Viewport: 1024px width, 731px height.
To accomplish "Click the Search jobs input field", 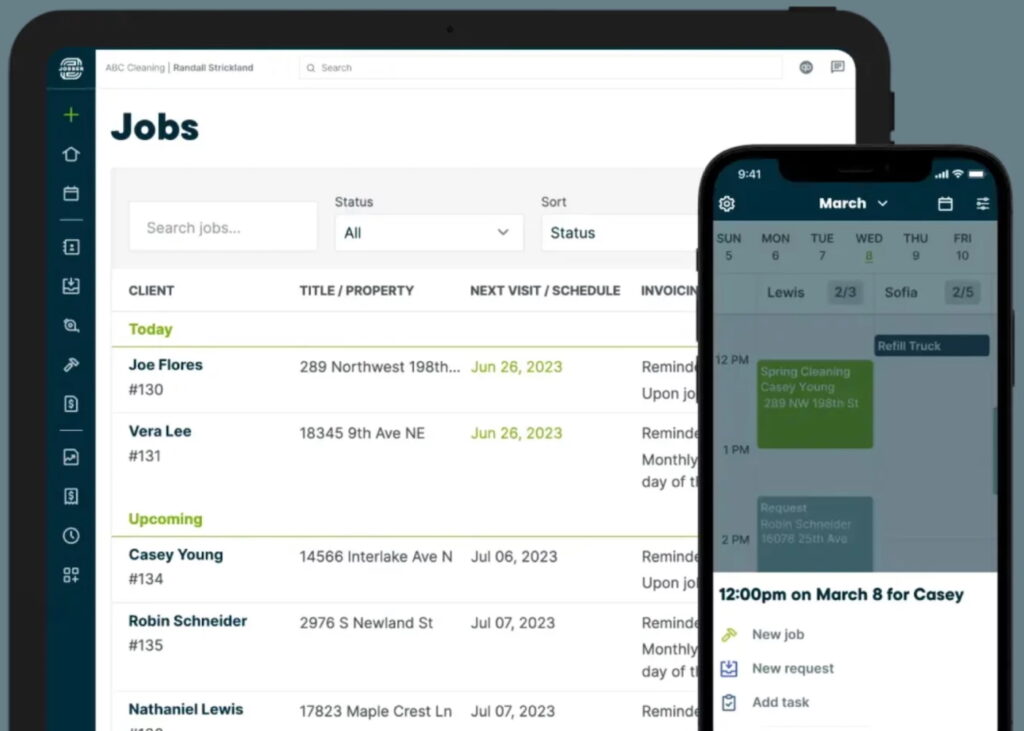I will [223, 227].
